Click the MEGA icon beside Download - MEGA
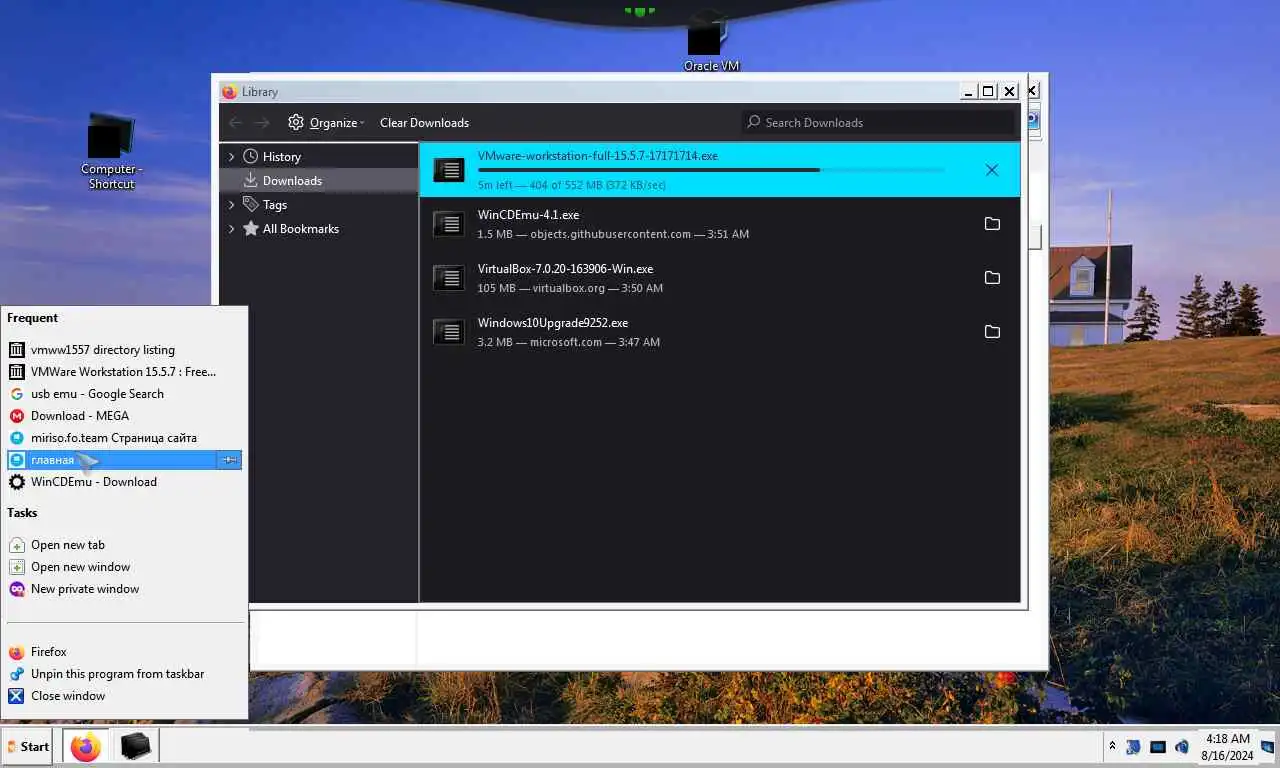The height and width of the screenshot is (768, 1280). 16,416
